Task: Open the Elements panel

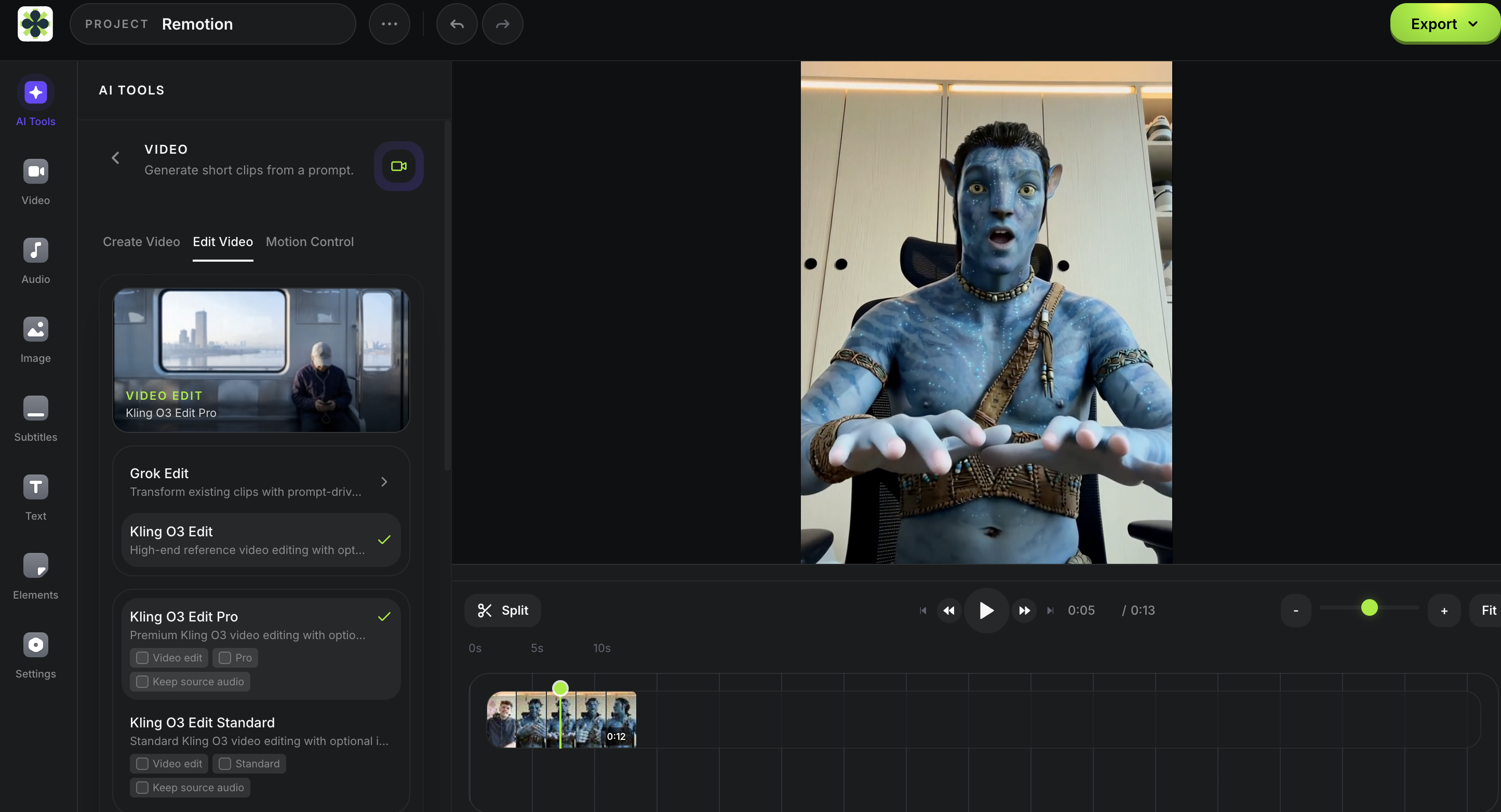Action: click(35, 575)
